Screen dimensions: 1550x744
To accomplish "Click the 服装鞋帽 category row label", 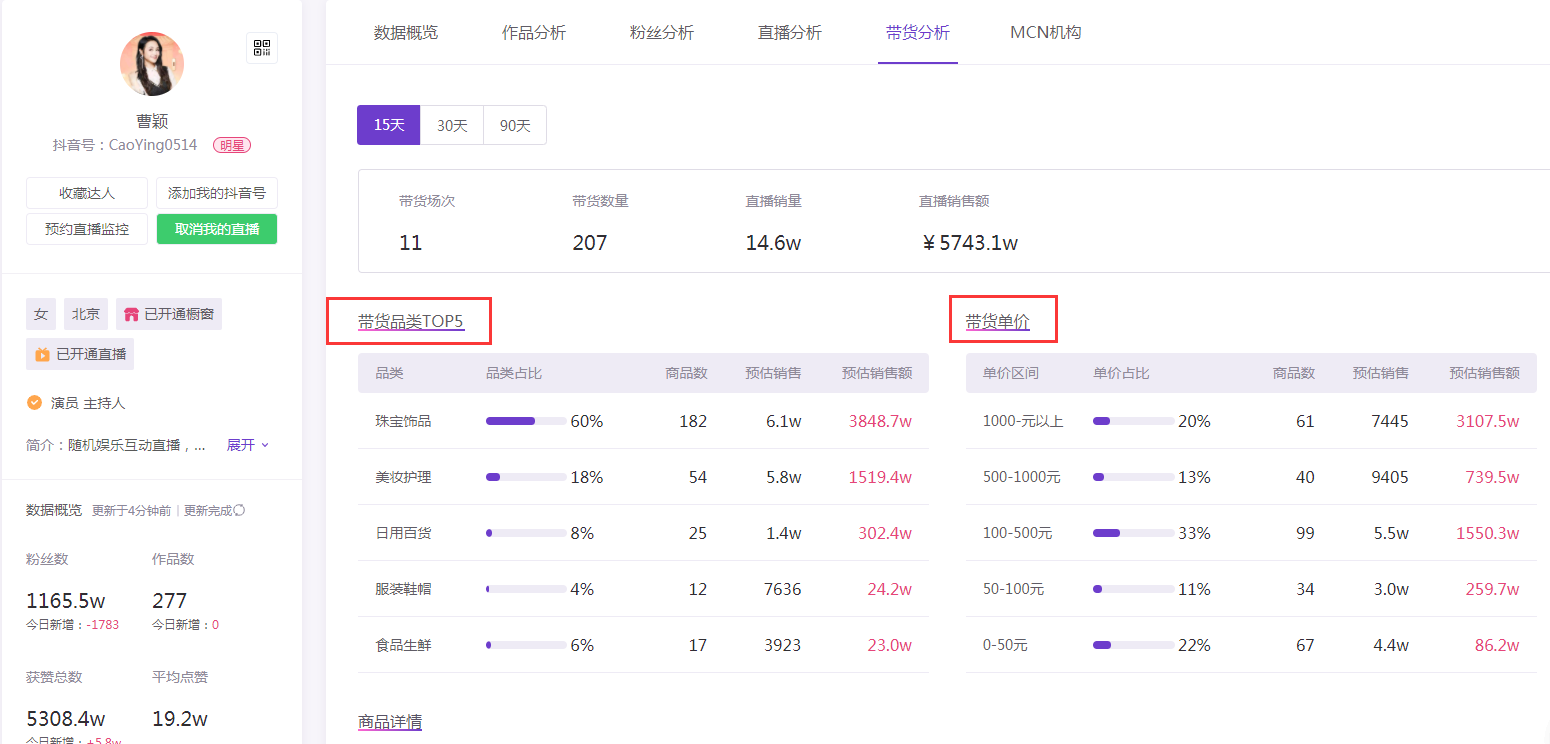I will [403, 589].
